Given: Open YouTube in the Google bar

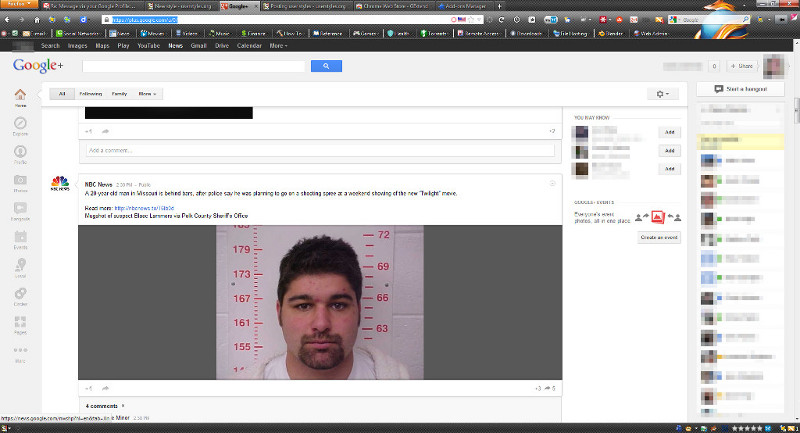Looking at the screenshot, I should pyautogui.click(x=148, y=45).
